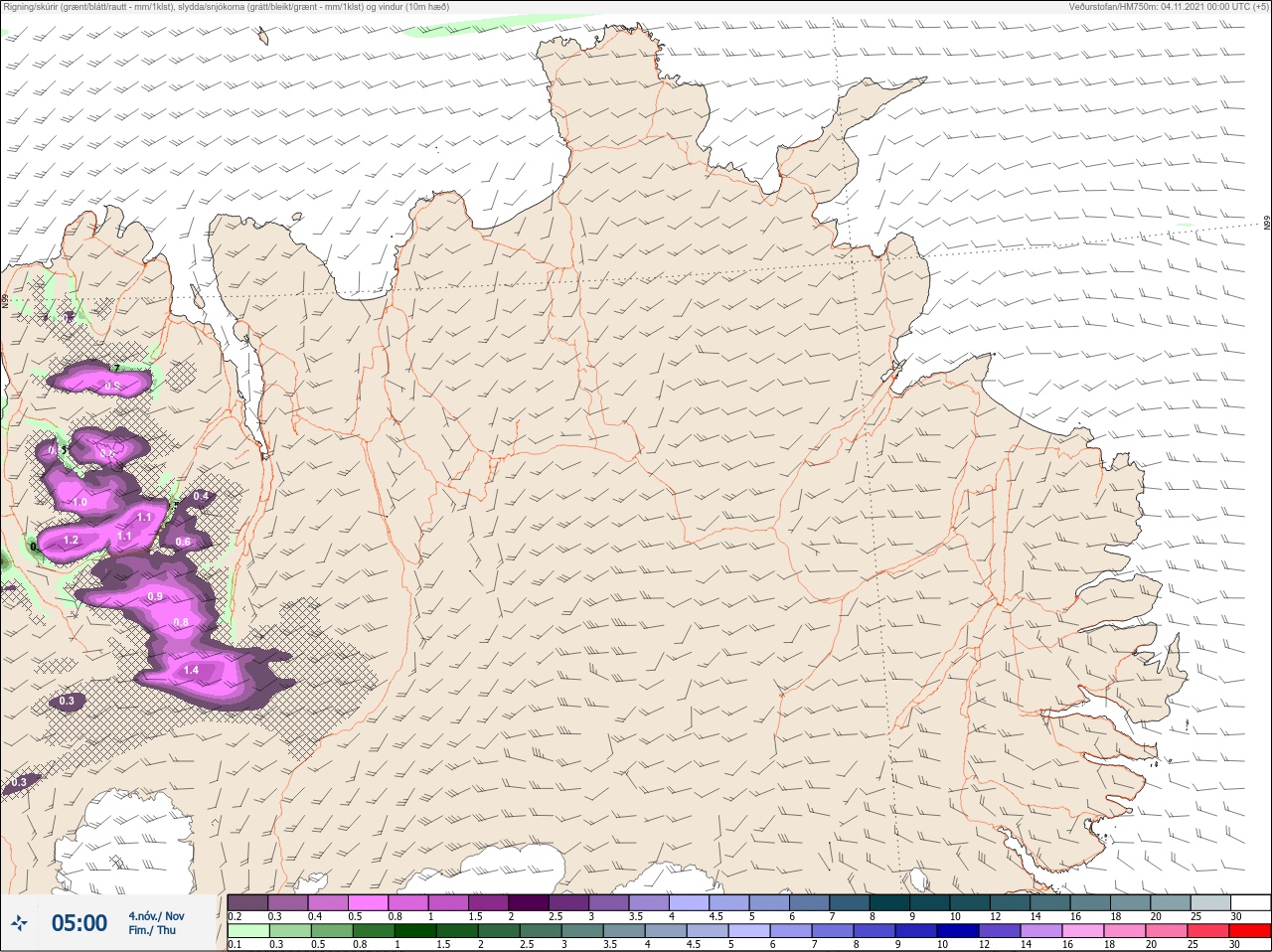Select light lavender 4 swatch in snow legend
The width and height of the screenshot is (1272, 952).
click(691, 902)
